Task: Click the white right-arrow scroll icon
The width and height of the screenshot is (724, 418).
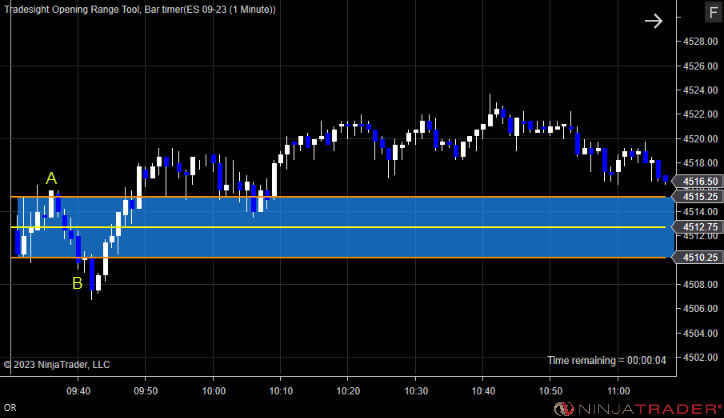Action: 653,21
